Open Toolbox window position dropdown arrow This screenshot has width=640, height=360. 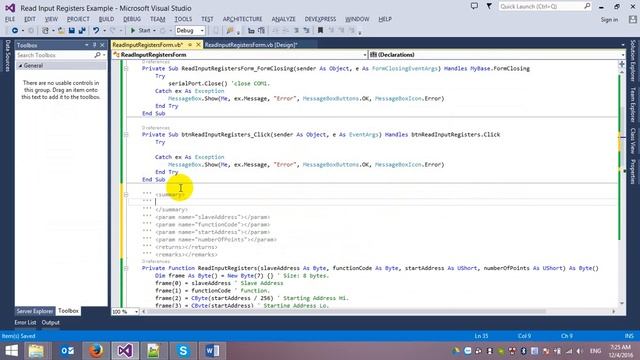click(x=87, y=45)
